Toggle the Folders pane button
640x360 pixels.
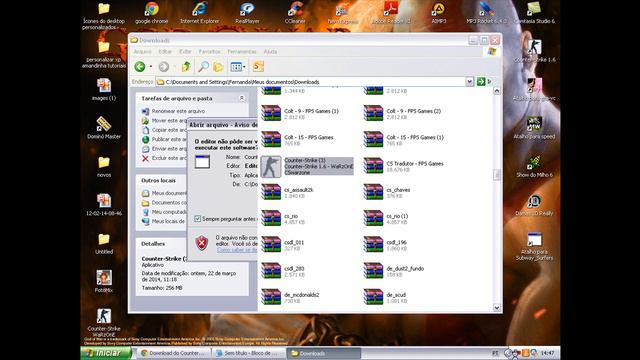point(218,67)
